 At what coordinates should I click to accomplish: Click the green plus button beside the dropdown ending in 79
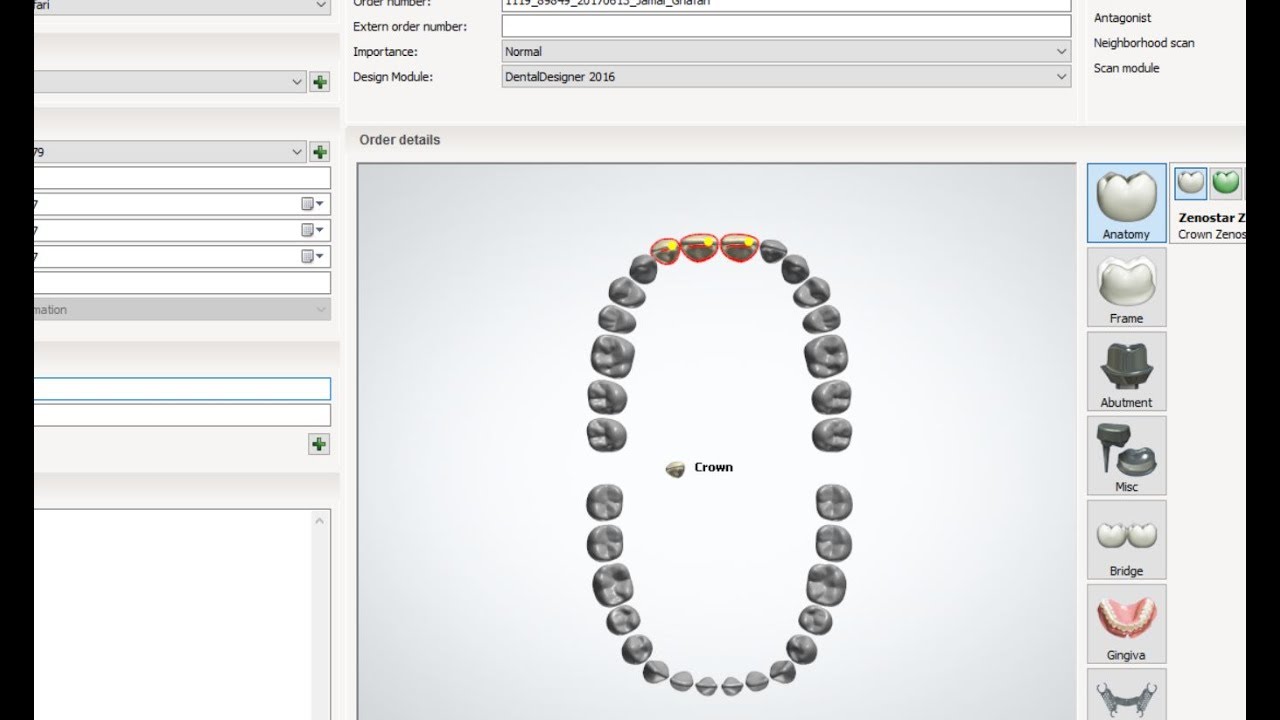tap(320, 152)
